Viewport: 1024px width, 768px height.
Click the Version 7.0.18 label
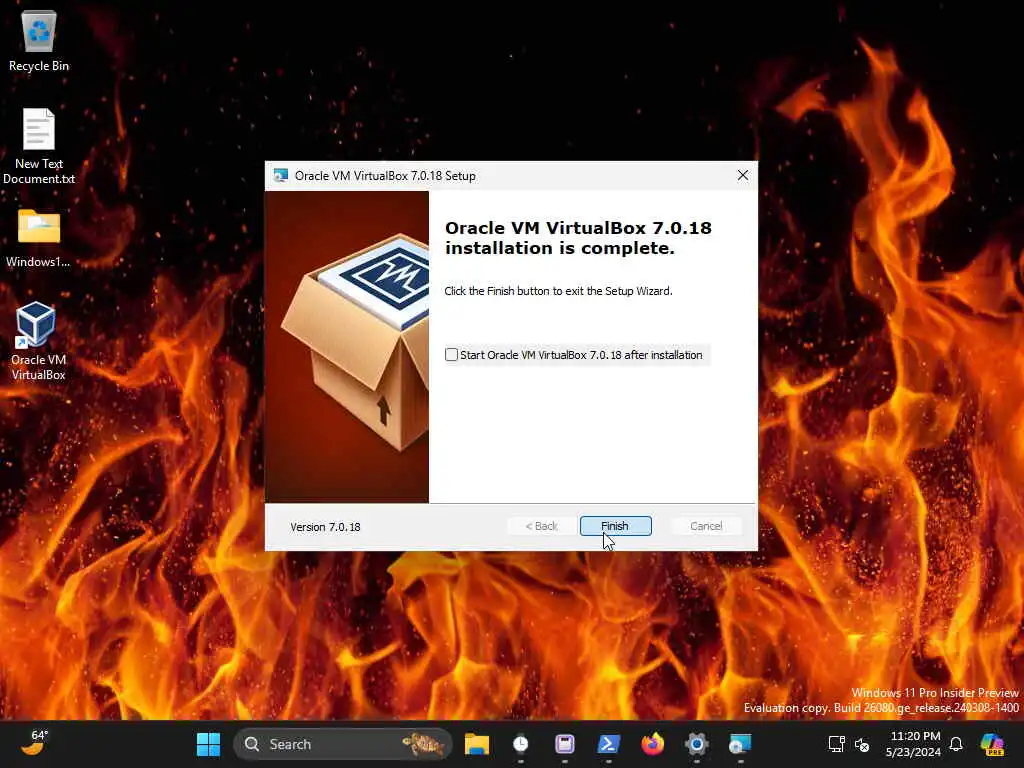point(325,527)
